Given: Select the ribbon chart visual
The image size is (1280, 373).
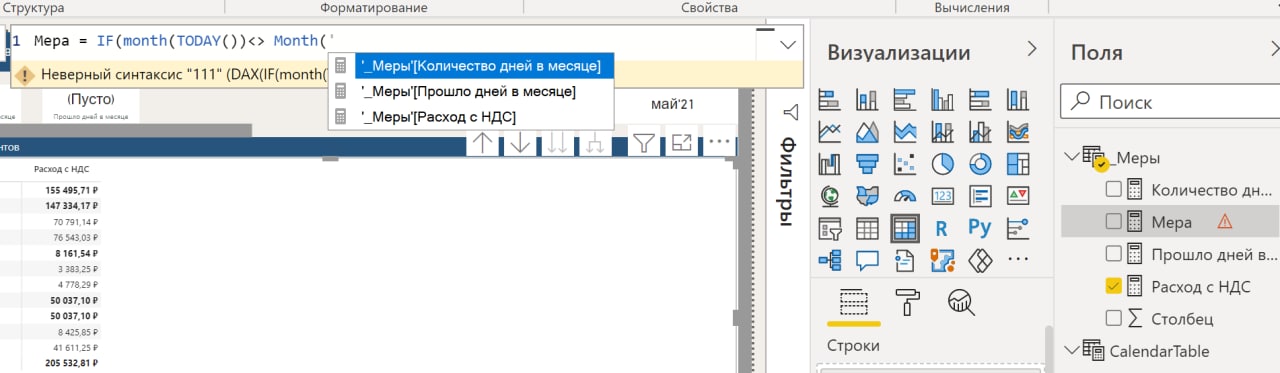Looking at the screenshot, I should [1017, 132].
